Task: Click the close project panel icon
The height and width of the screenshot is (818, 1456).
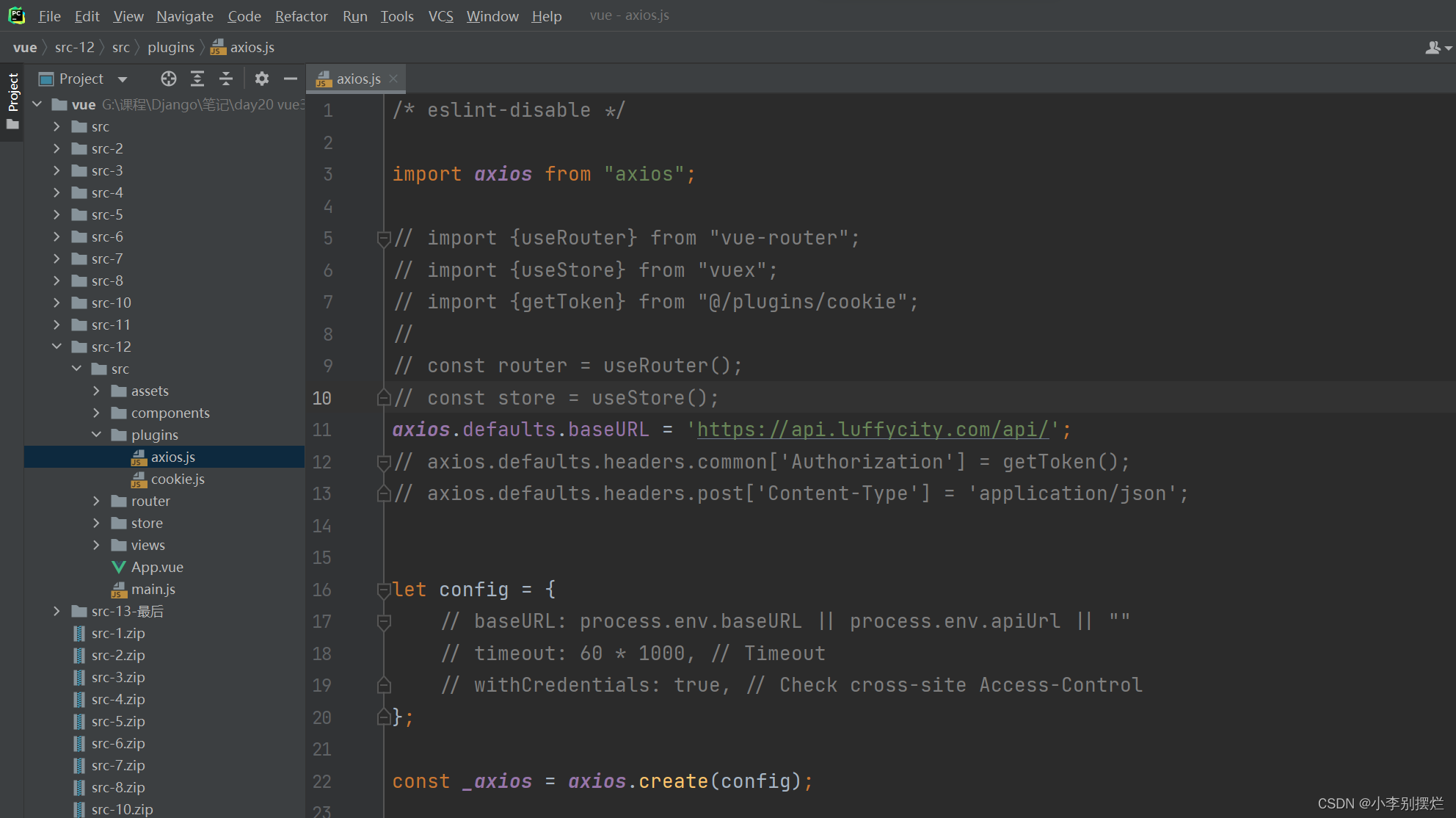Action: click(x=291, y=79)
